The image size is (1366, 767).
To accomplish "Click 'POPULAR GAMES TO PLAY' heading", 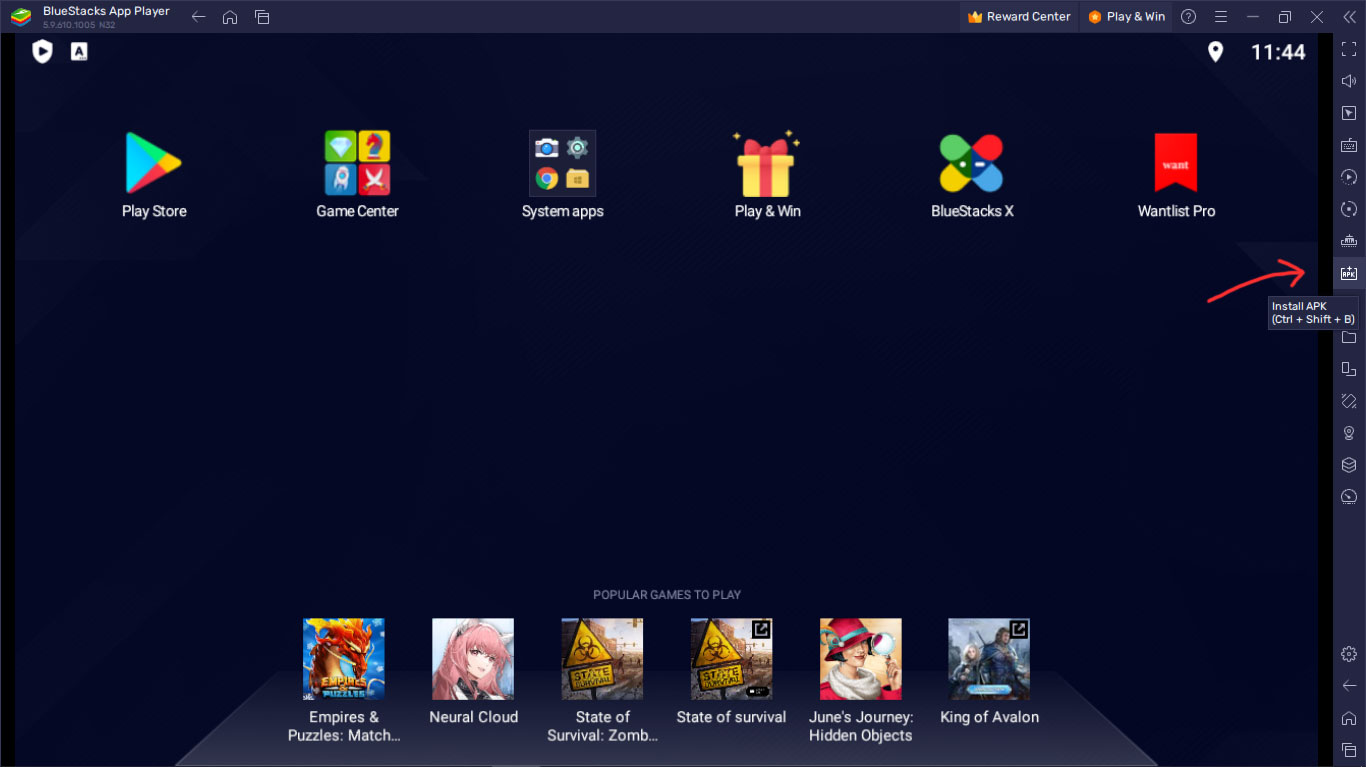I will pos(667,595).
